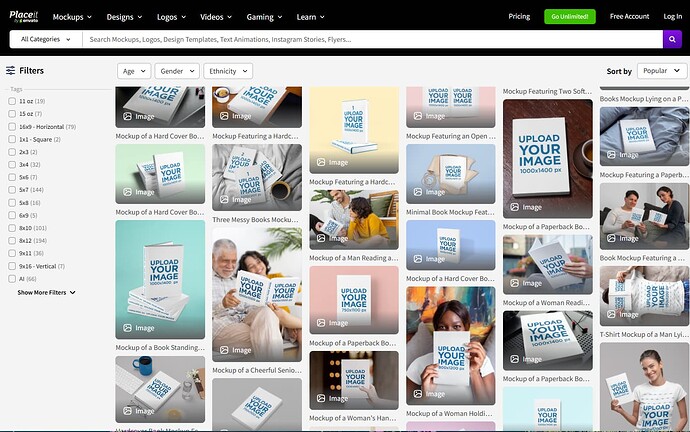
Task: Open the Pricing link
Action: (x=519, y=16)
